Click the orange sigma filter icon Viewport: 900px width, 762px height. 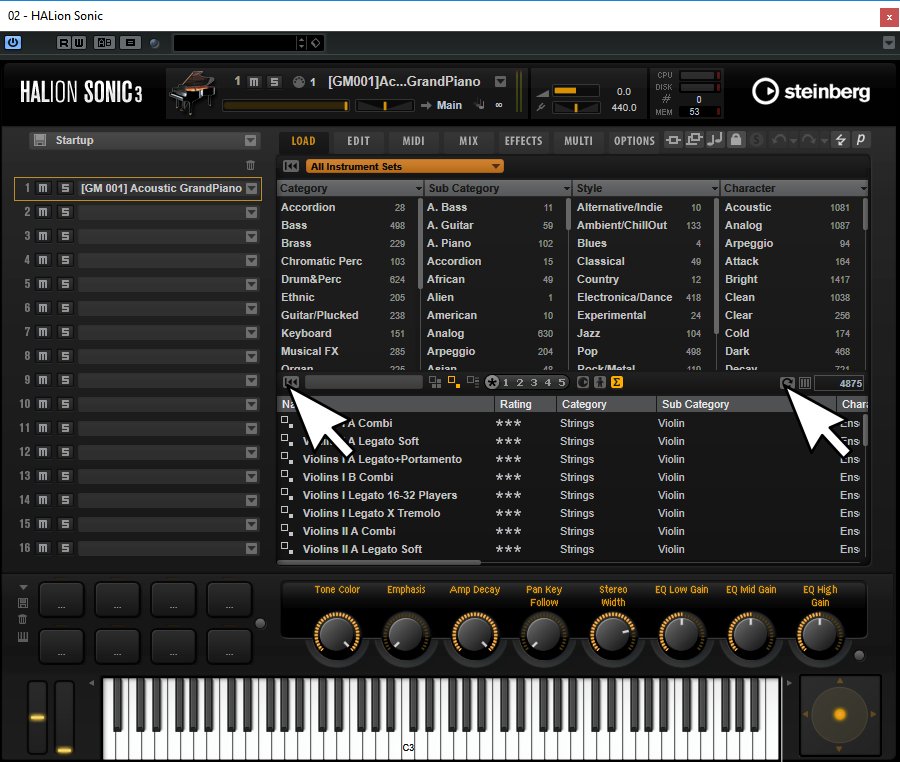[616, 382]
